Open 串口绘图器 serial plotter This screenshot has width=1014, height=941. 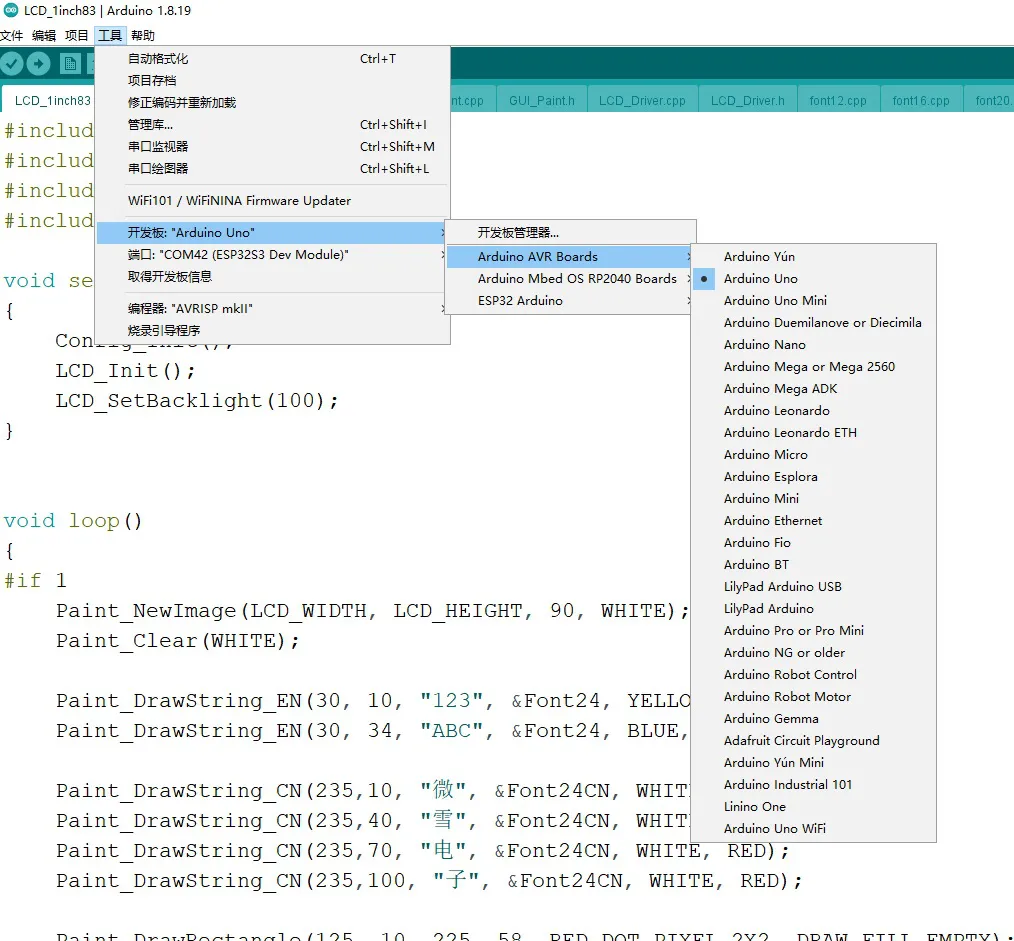tap(272, 169)
